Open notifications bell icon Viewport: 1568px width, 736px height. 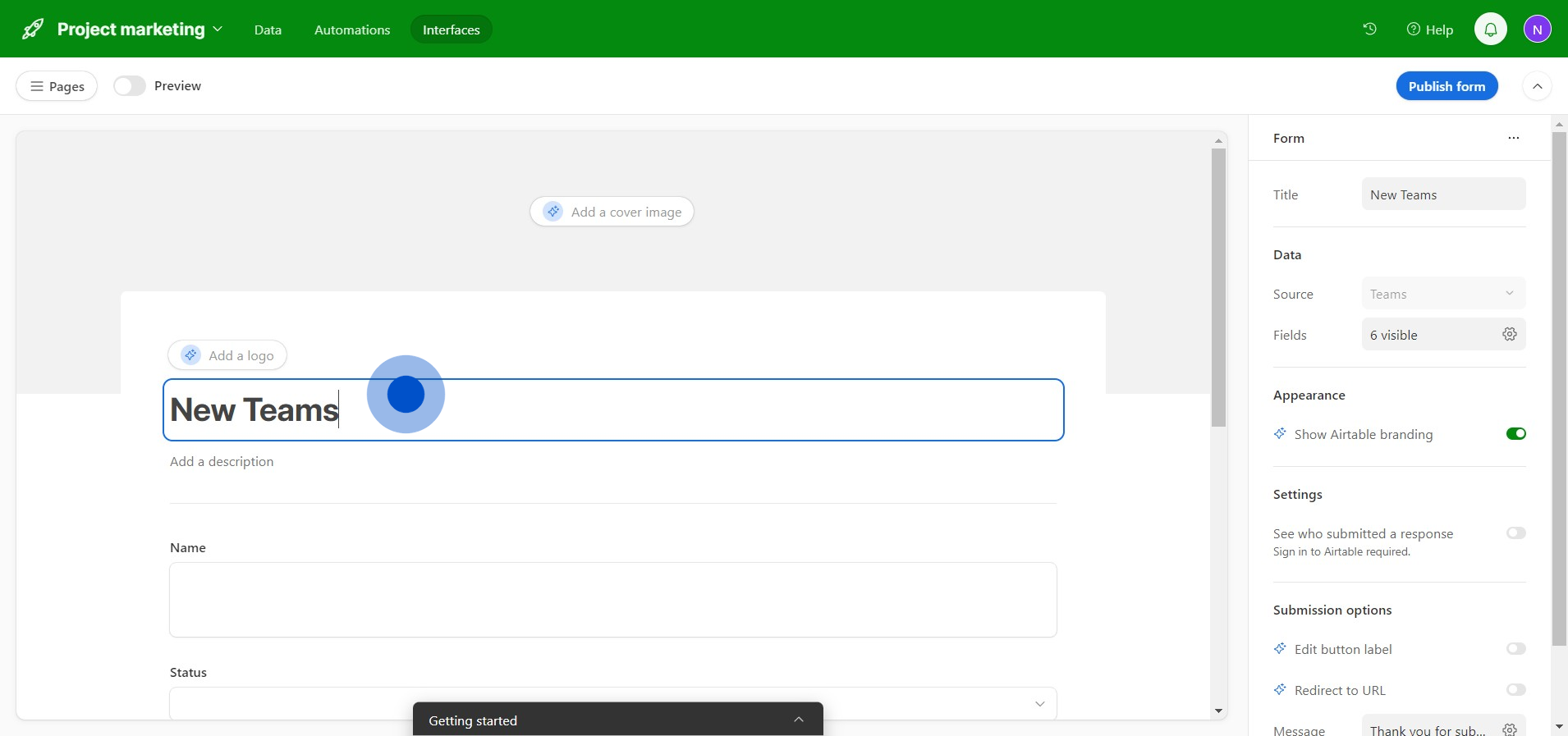tap(1490, 30)
